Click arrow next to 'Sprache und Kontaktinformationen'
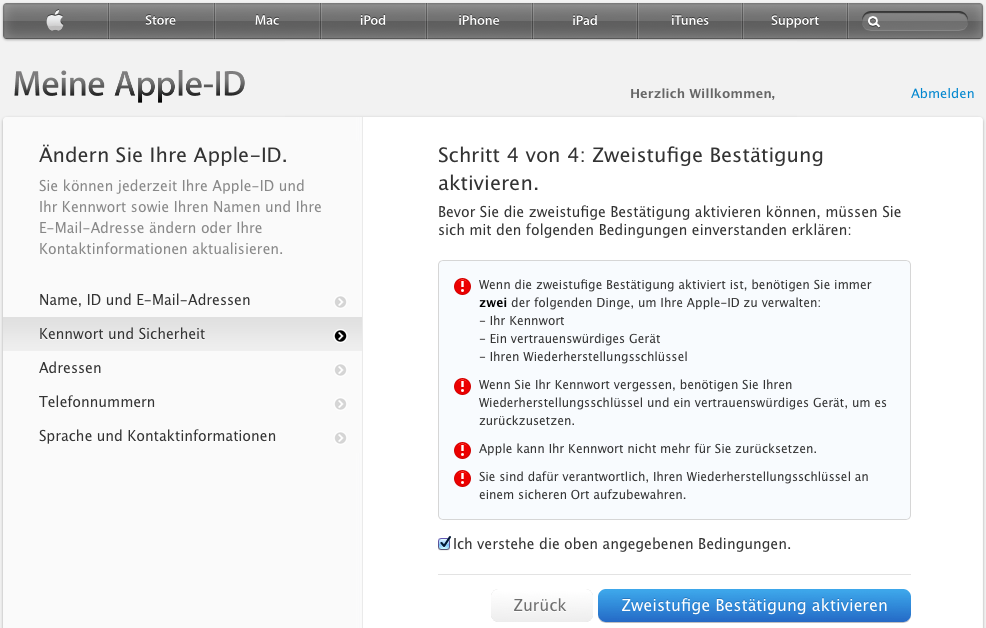This screenshot has width=986, height=628. [340, 438]
